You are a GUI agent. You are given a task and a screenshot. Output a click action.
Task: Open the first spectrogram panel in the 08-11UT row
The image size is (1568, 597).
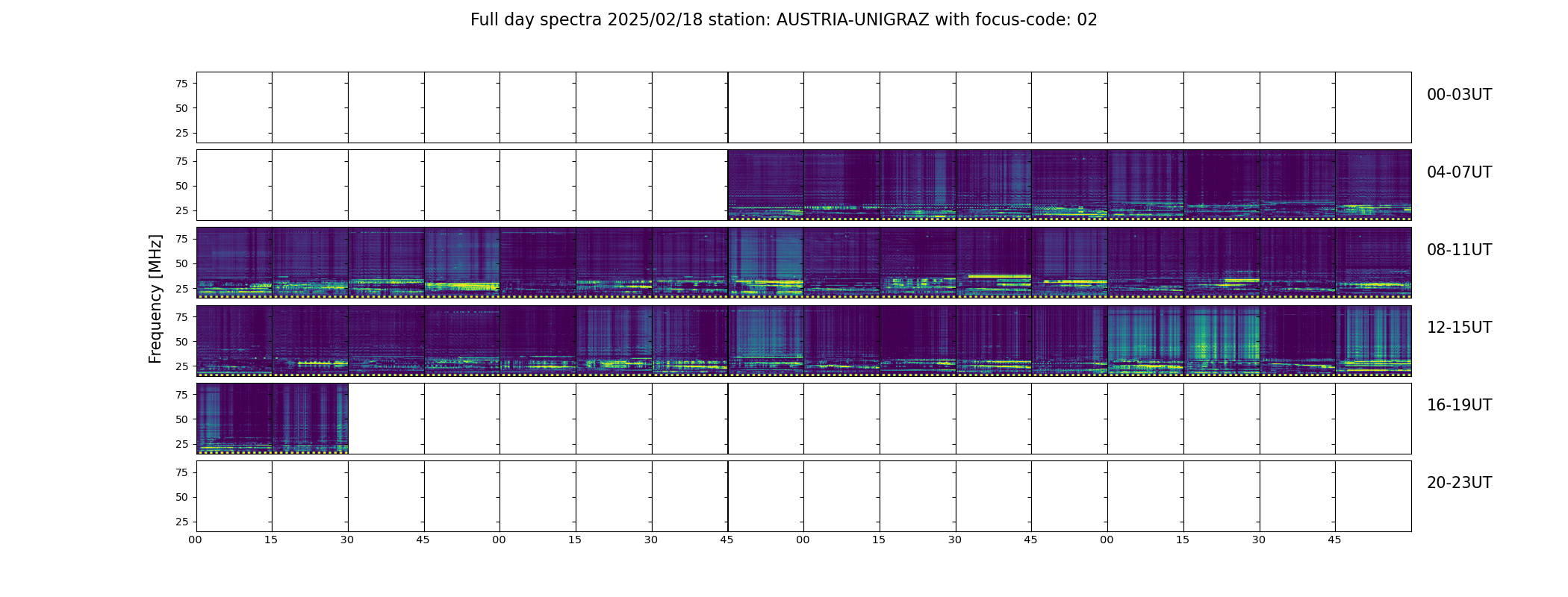point(234,263)
